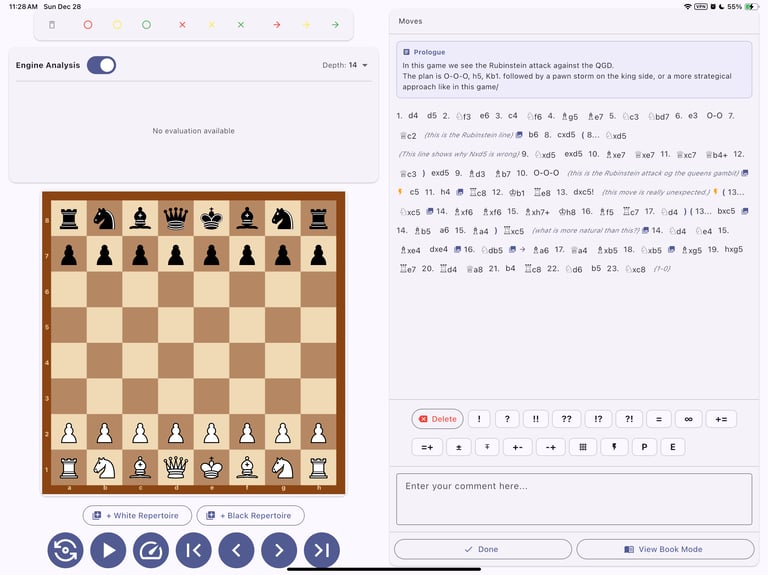Click the comment "this move is really unexpected"
Screen dimensions: 768x575
[x=656, y=192]
